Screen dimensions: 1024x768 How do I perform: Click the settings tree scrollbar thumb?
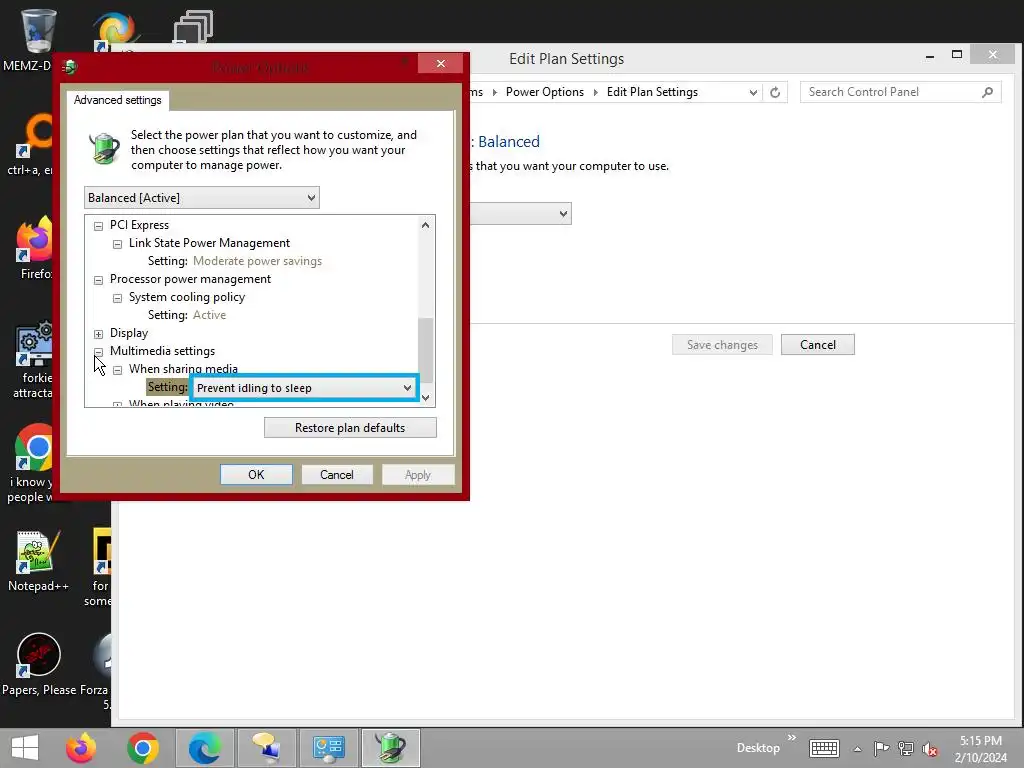tap(426, 349)
